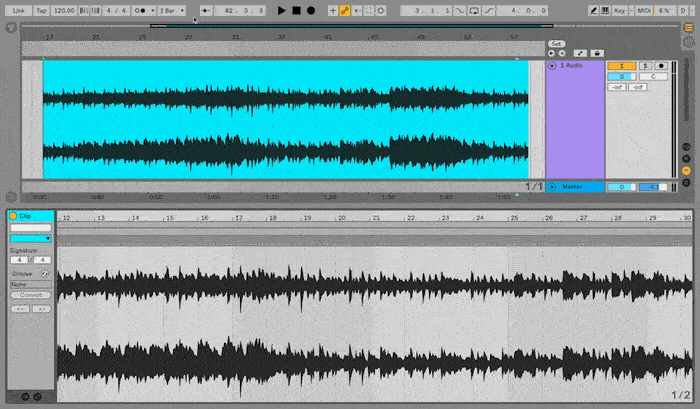Click the Session Record circle button
This screenshot has width=700, height=409.
click(381, 10)
